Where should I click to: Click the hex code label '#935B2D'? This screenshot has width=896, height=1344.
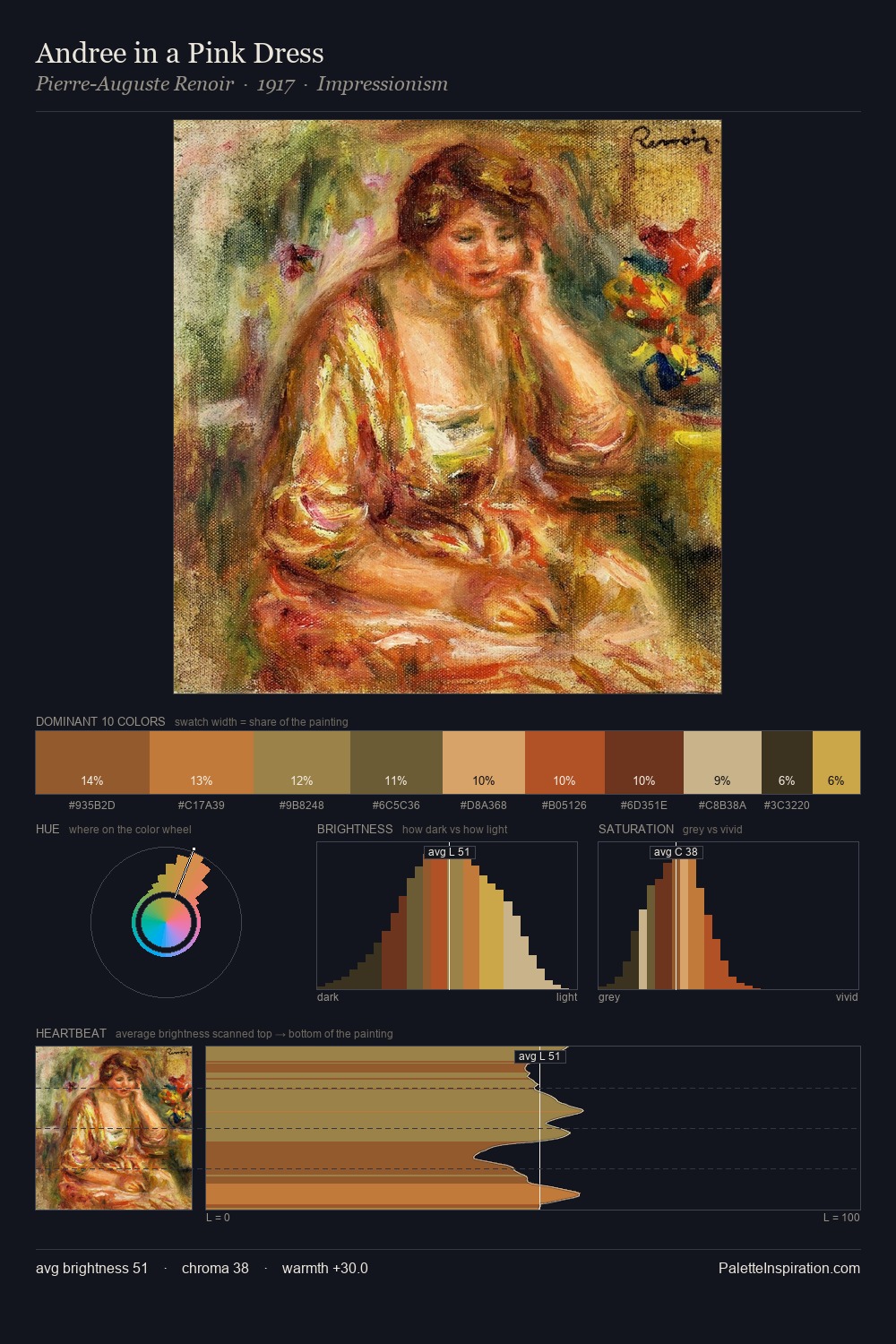(x=92, y=806)
